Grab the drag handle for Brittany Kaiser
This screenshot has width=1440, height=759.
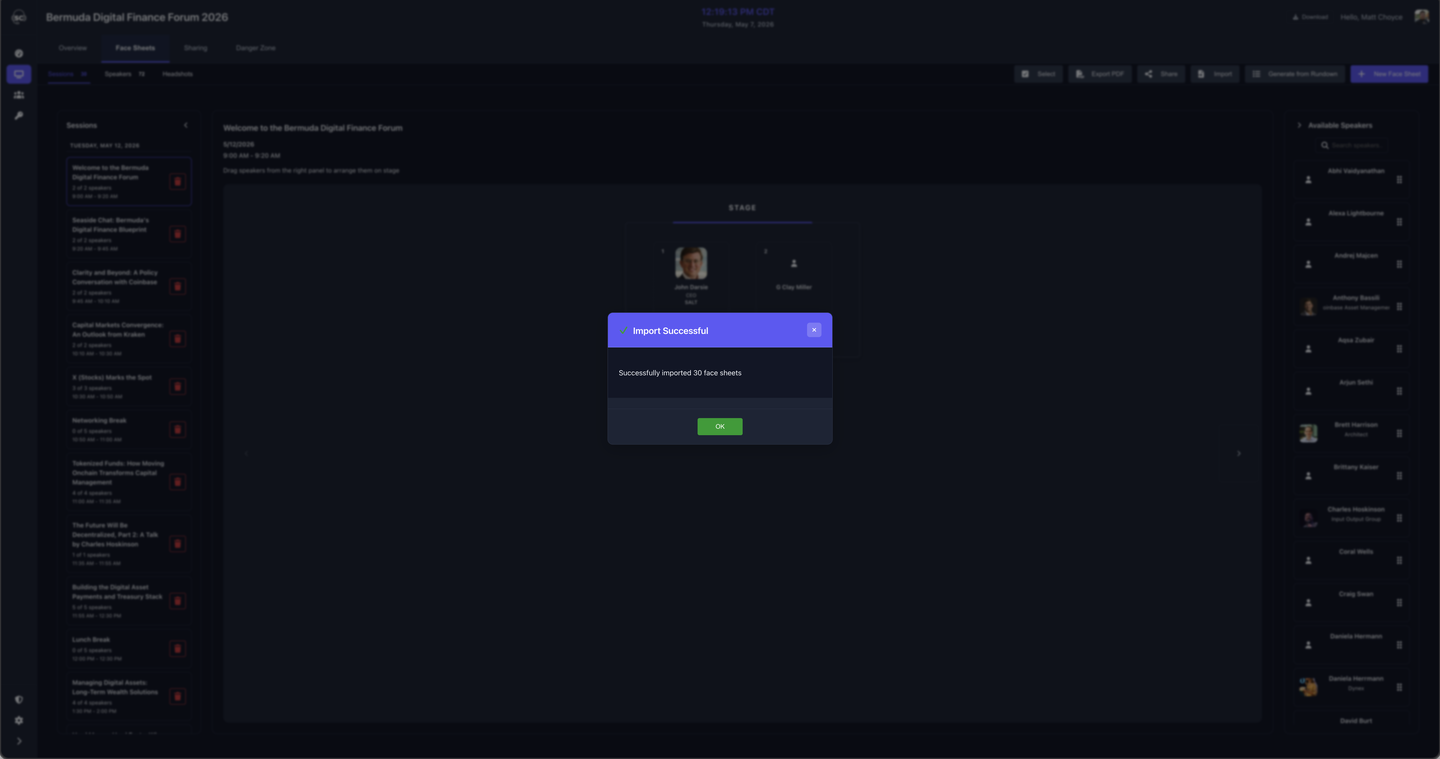tap(1399, 476)
